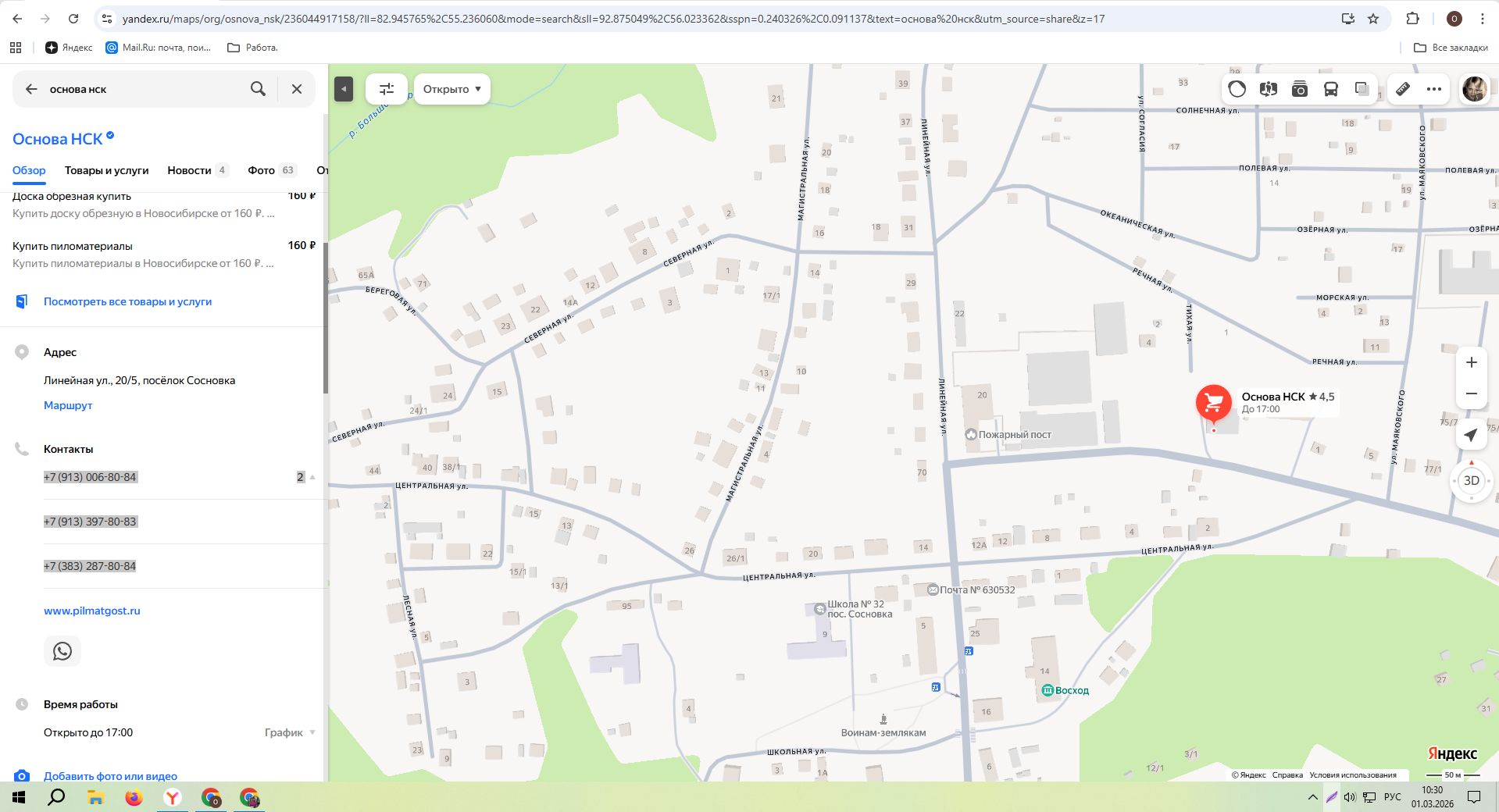Open the map layers selector icon

[x=1362, y=89]
